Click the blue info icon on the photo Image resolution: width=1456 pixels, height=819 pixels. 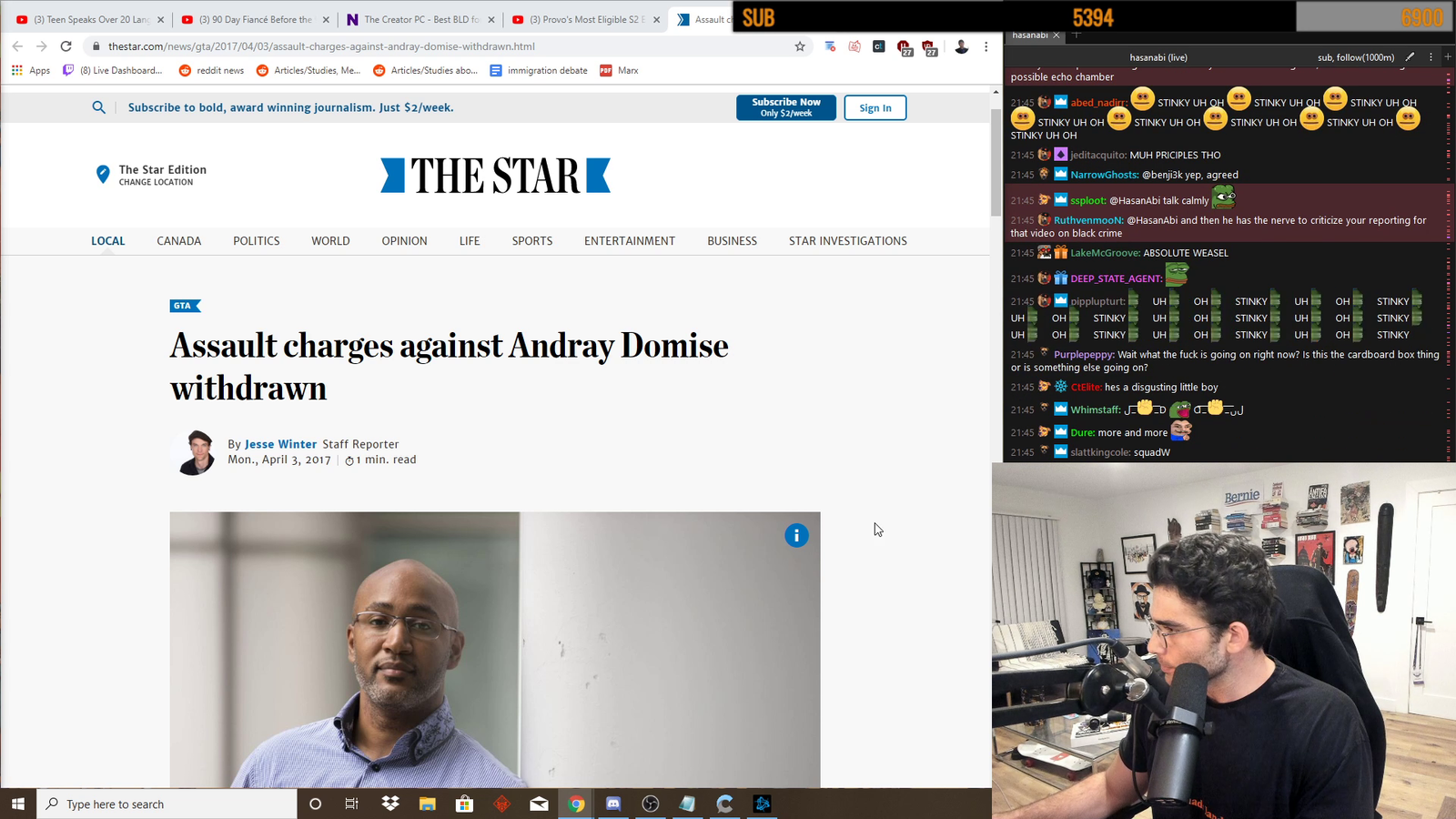[x=796, y=535]
